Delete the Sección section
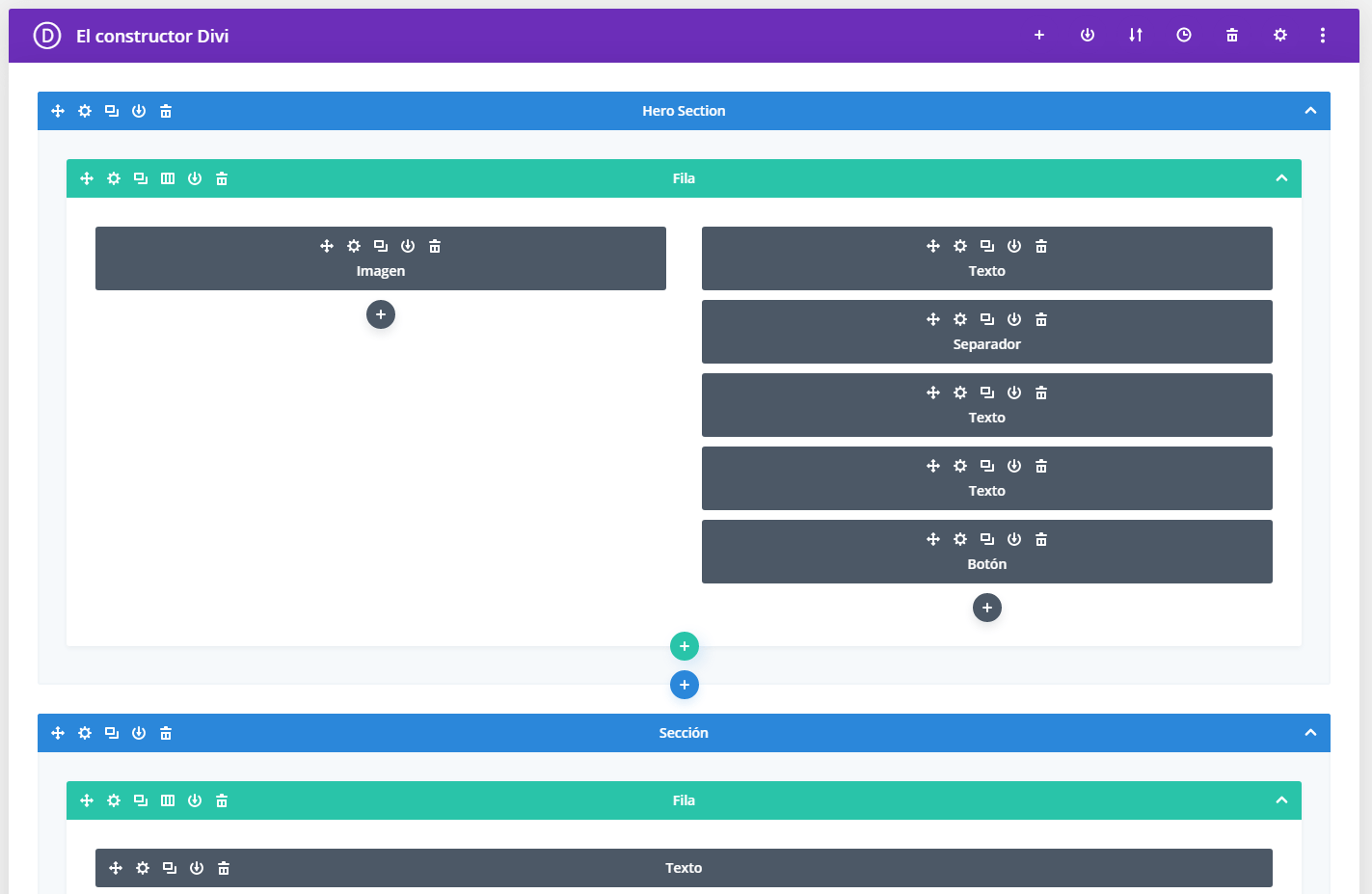The image size is (1372, 894). pyautogui.click(x=166, y=733)
